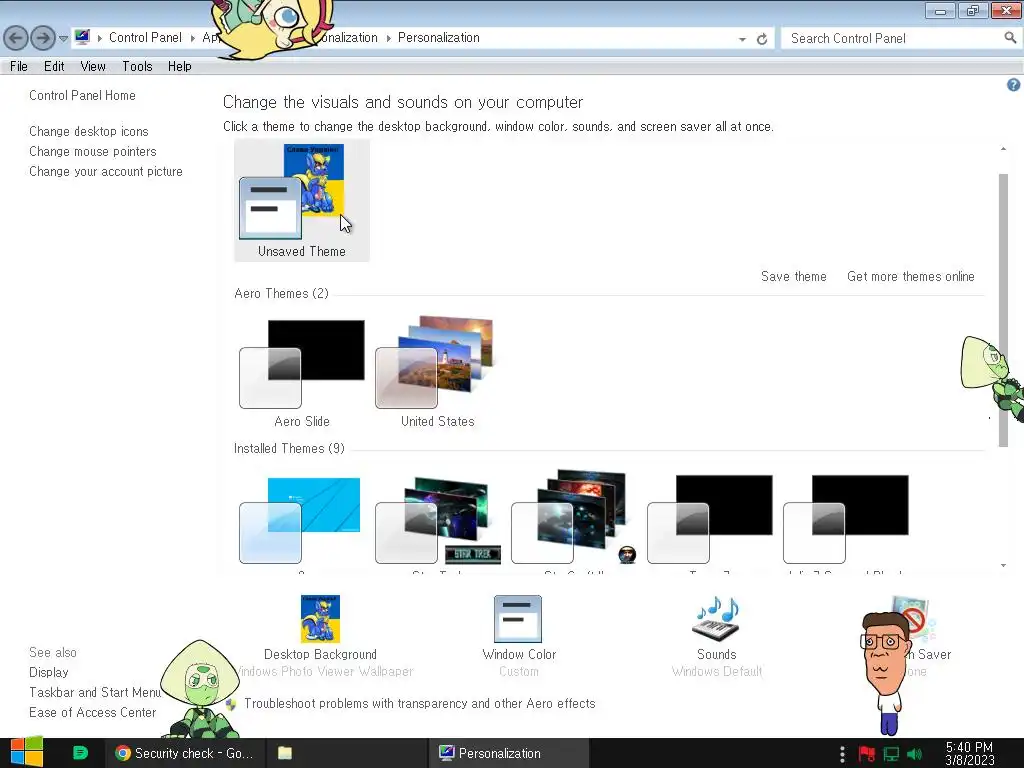Click the Windows Default sounds text
Screen dimensions: 1024x768
pos(716,671)
